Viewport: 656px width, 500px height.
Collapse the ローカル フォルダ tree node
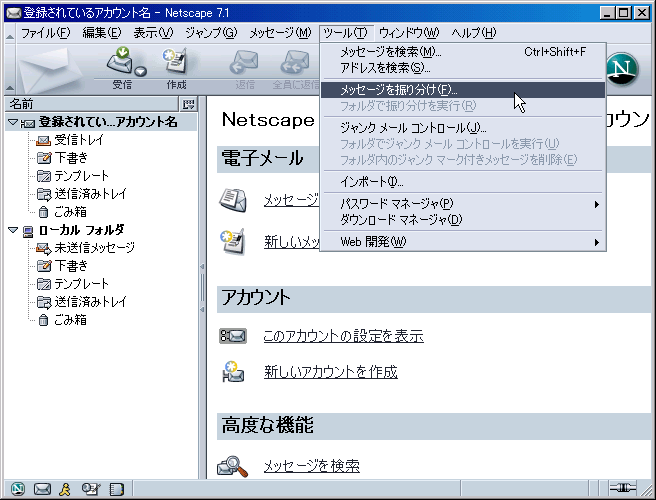click(13, 230)
